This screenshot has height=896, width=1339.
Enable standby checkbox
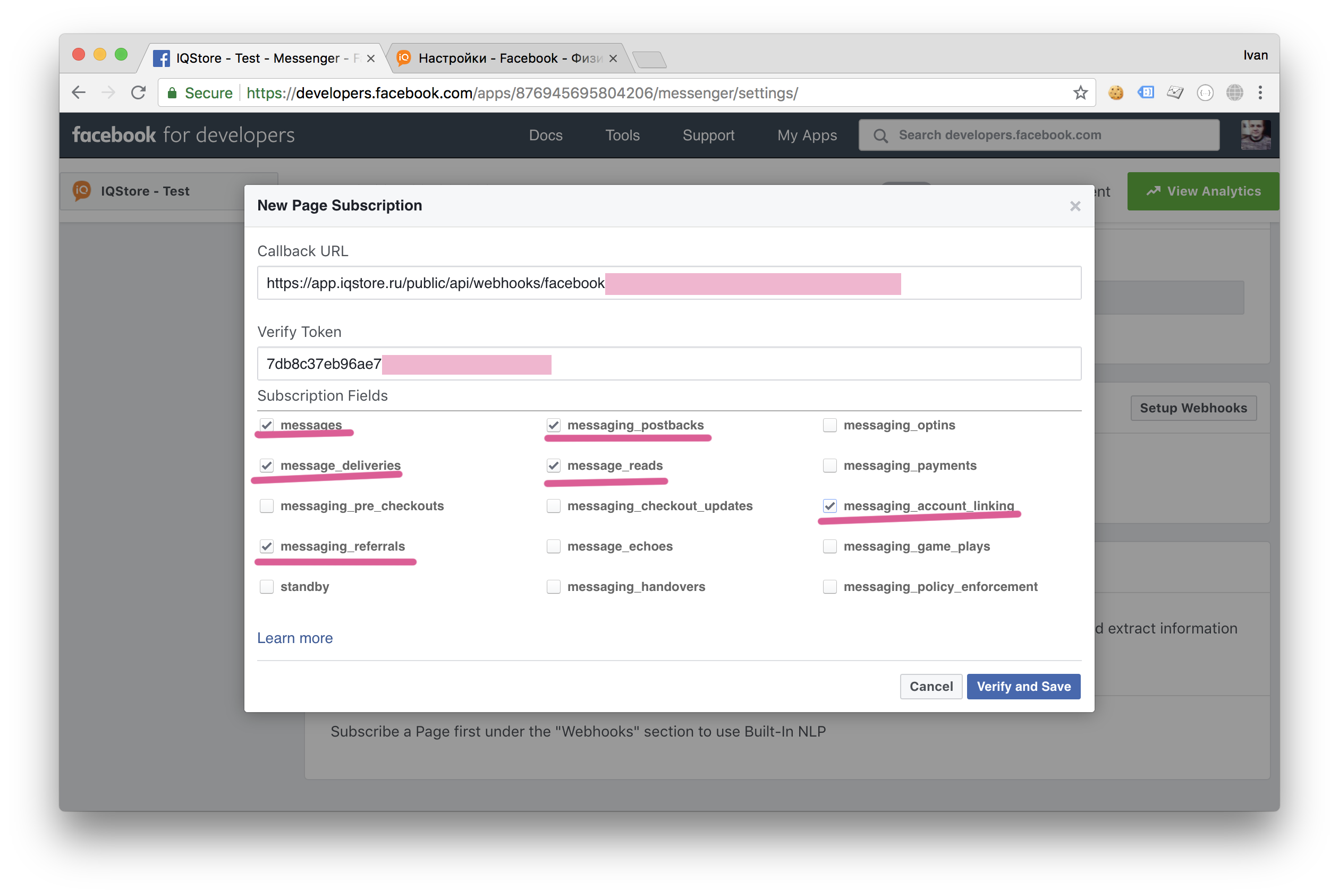point(267,587)
